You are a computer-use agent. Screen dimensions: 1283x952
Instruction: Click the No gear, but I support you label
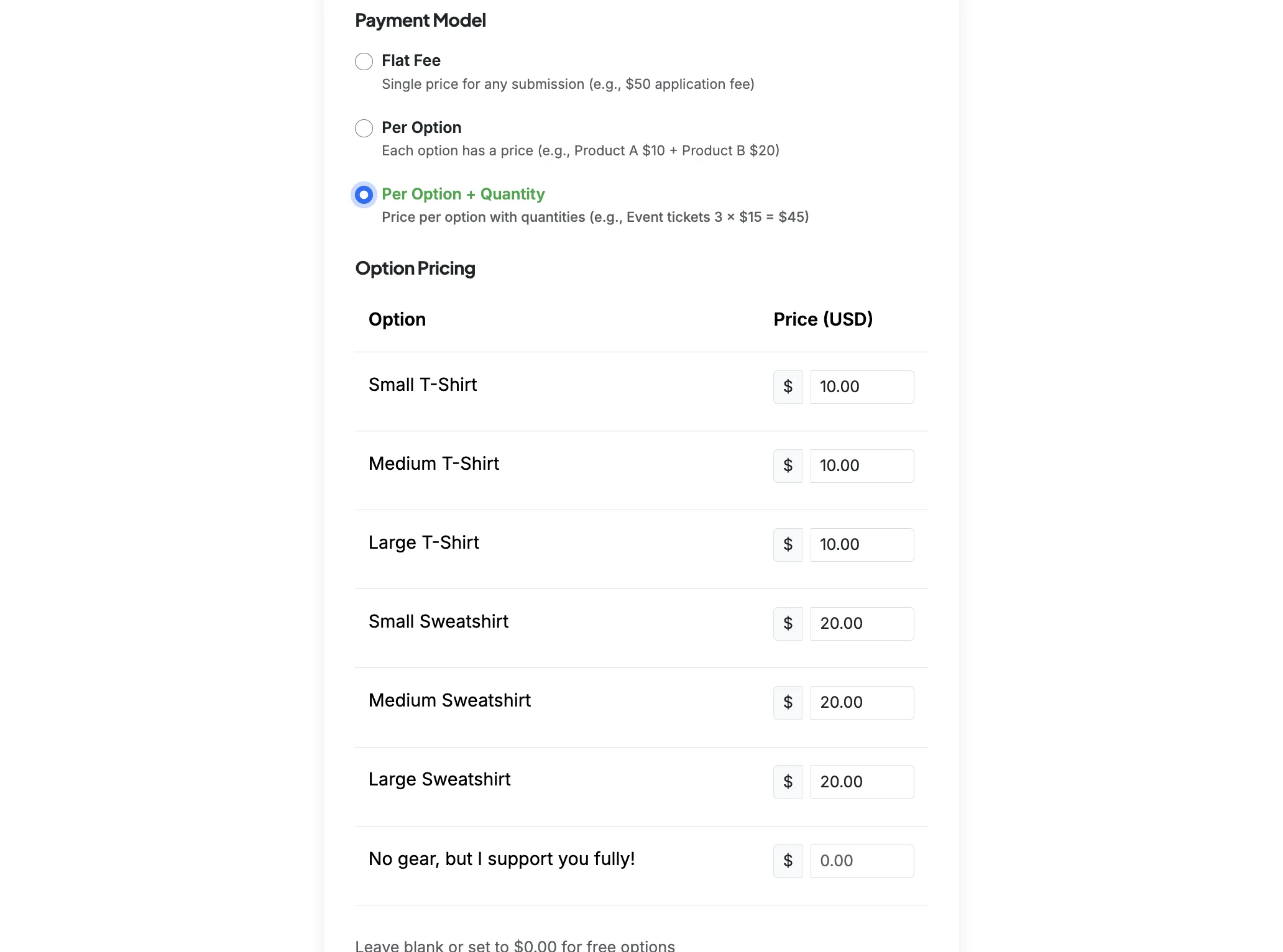pos(502,859)
